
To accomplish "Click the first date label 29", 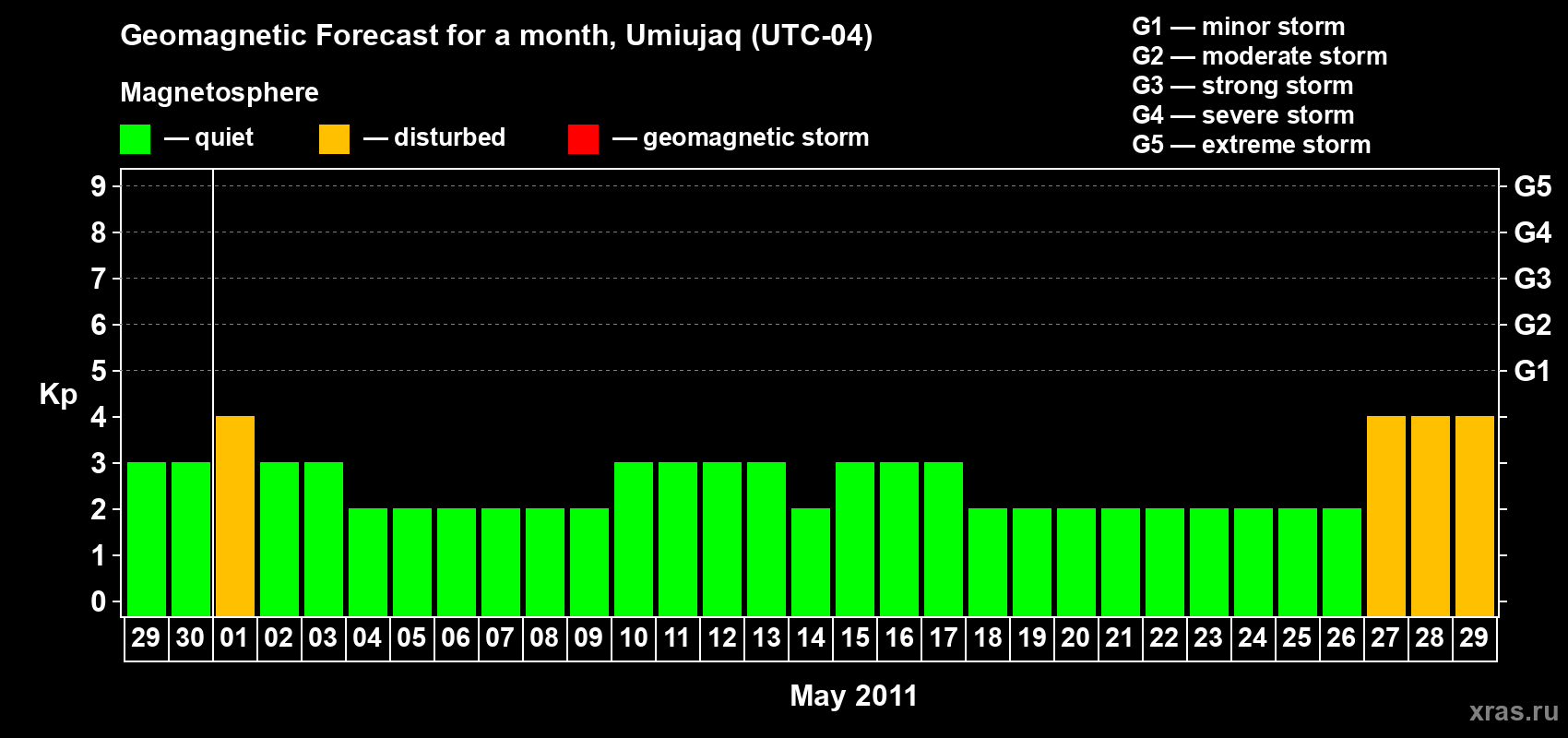I will coord(146,637).
